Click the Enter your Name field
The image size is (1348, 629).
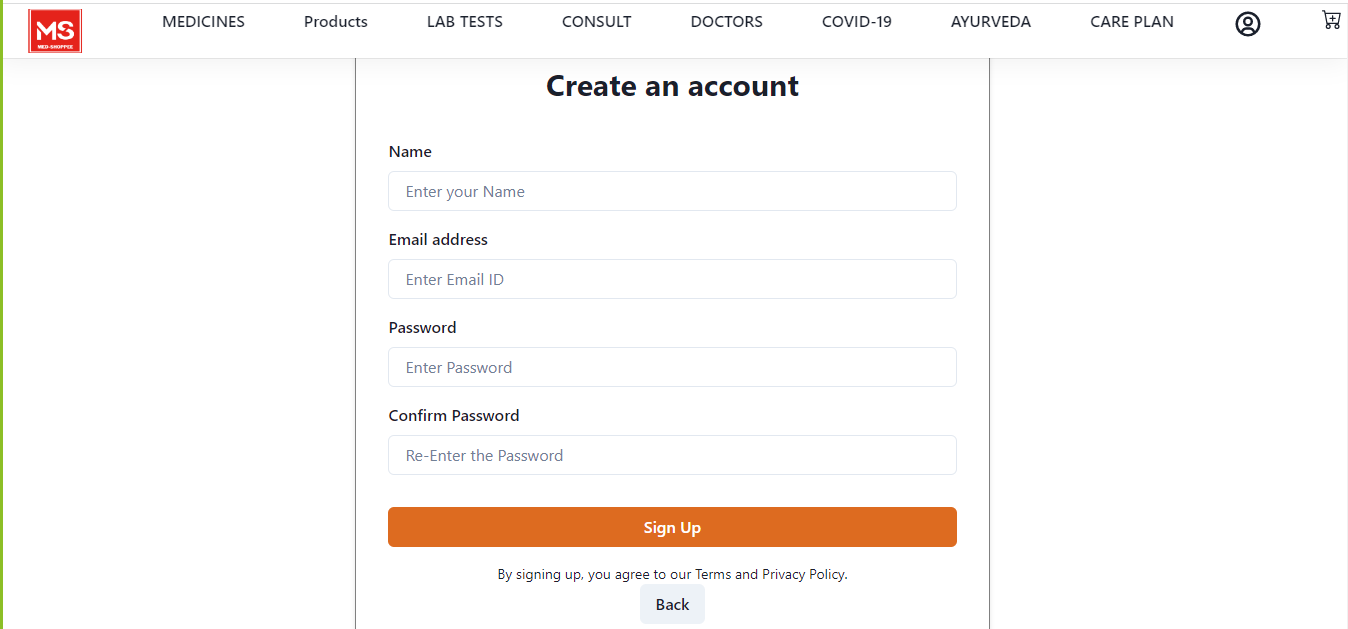pyautogui.click(x=672, y=191)
